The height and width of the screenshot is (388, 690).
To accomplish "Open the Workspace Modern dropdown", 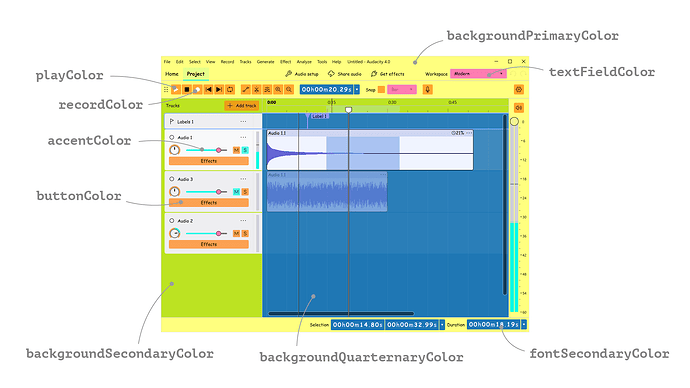I will 478,74.
